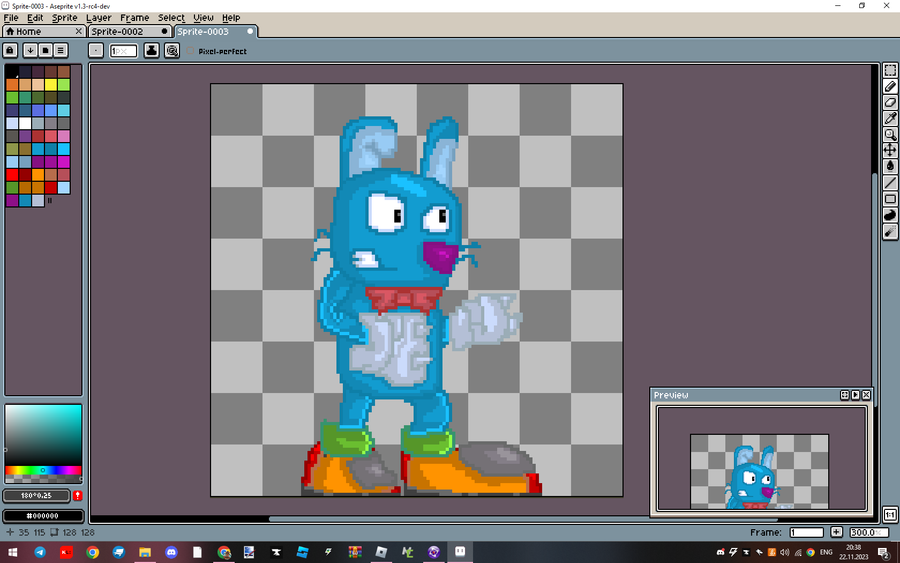
Task: Click the background color #000000 button
Action: [43, 515]
